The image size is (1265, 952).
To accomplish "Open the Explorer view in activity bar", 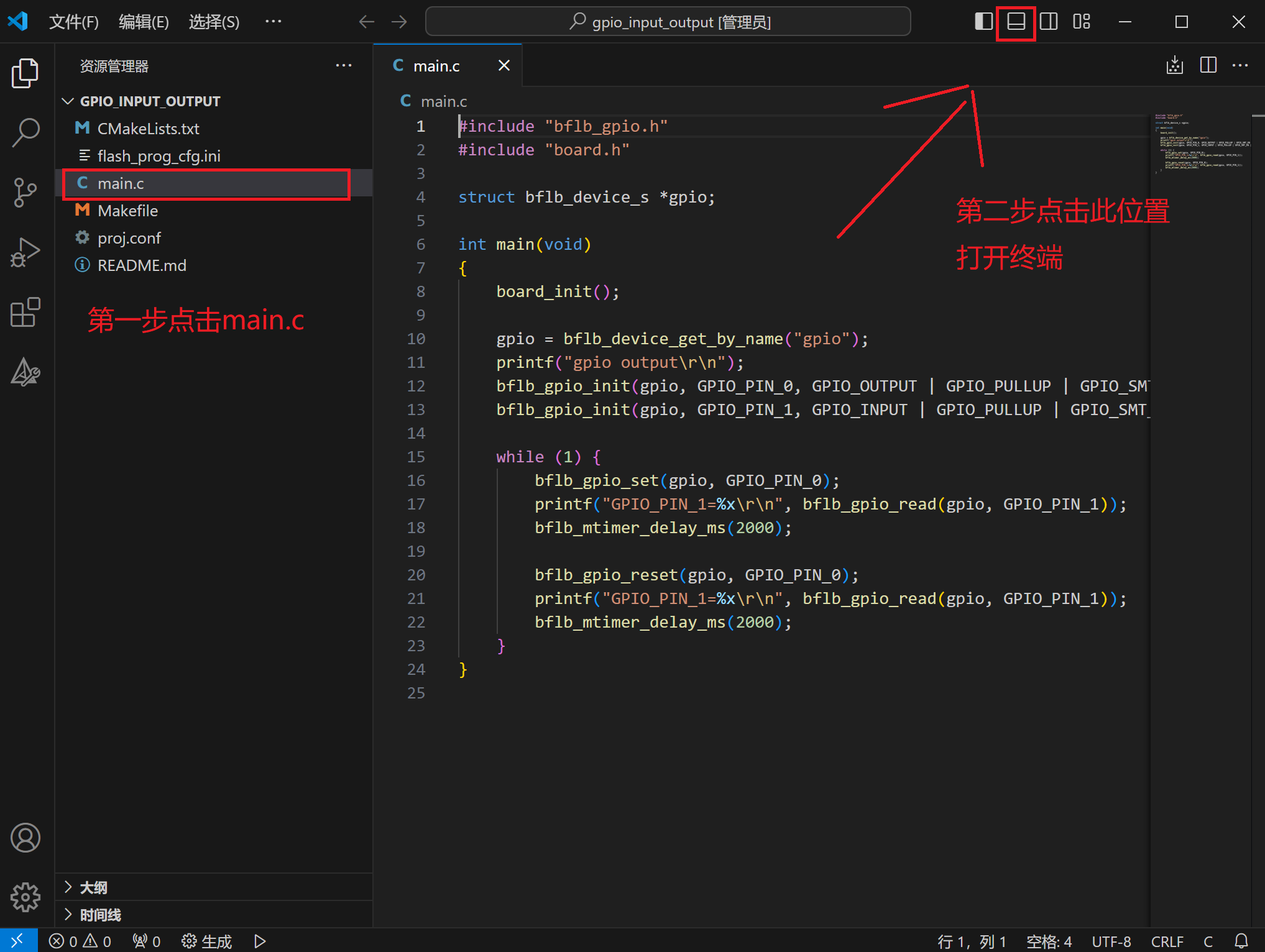I will pos(25,73).
